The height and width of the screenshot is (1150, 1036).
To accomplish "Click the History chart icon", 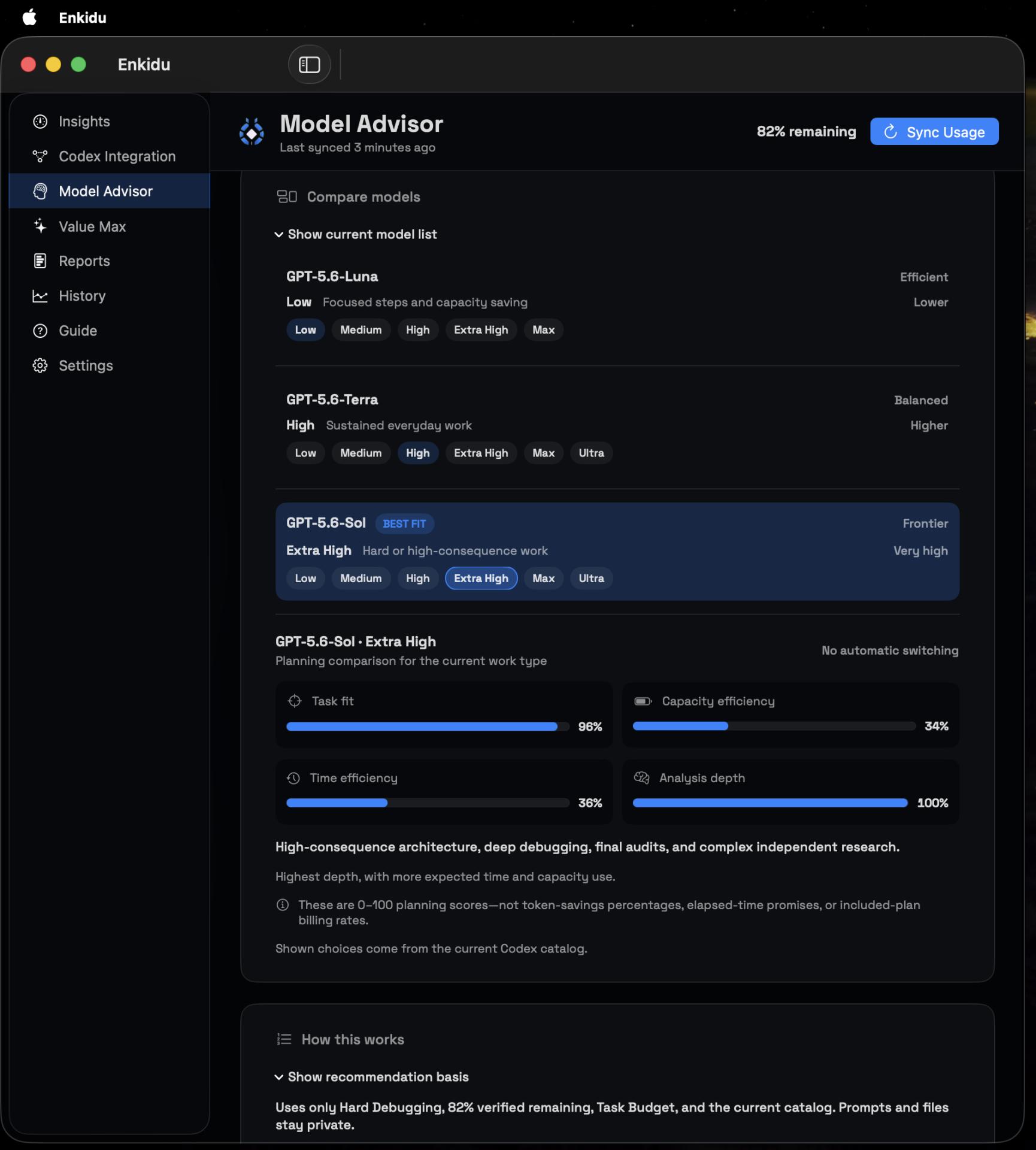I will [x=40, y=296].
